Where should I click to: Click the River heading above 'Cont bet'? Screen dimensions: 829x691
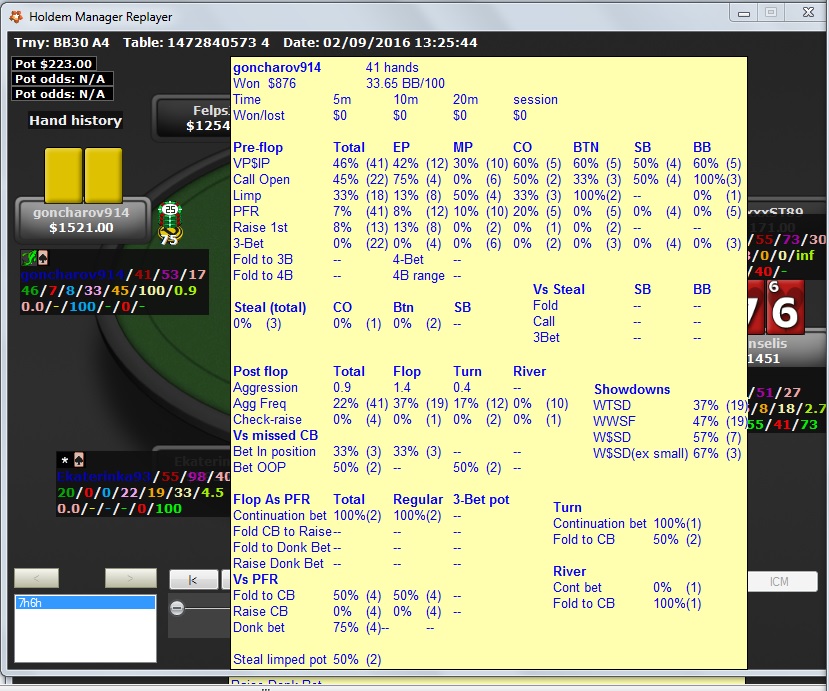[x=569, y=572]
